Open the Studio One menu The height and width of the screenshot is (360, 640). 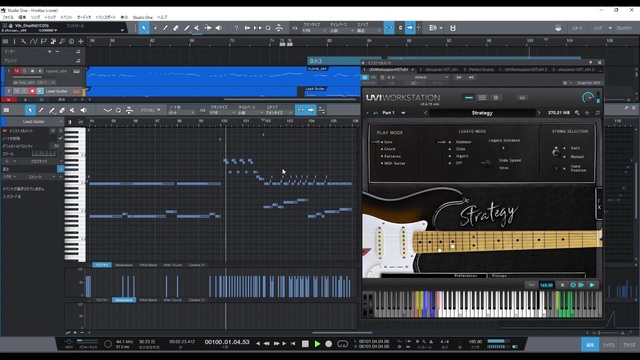142,18
